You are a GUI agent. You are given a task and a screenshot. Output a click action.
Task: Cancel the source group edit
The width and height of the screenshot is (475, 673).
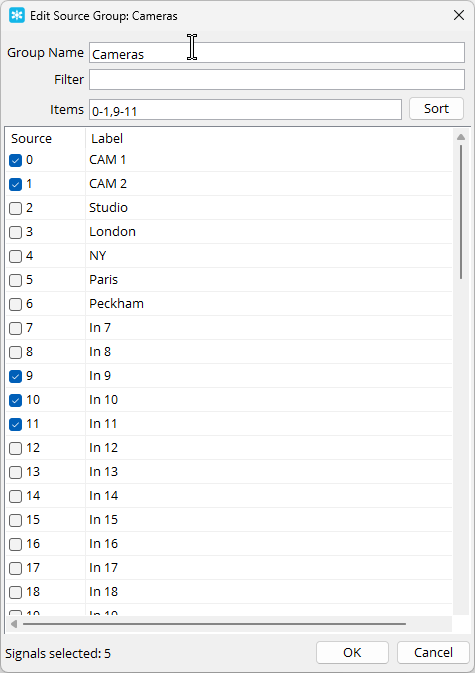[x=433, y=652]
